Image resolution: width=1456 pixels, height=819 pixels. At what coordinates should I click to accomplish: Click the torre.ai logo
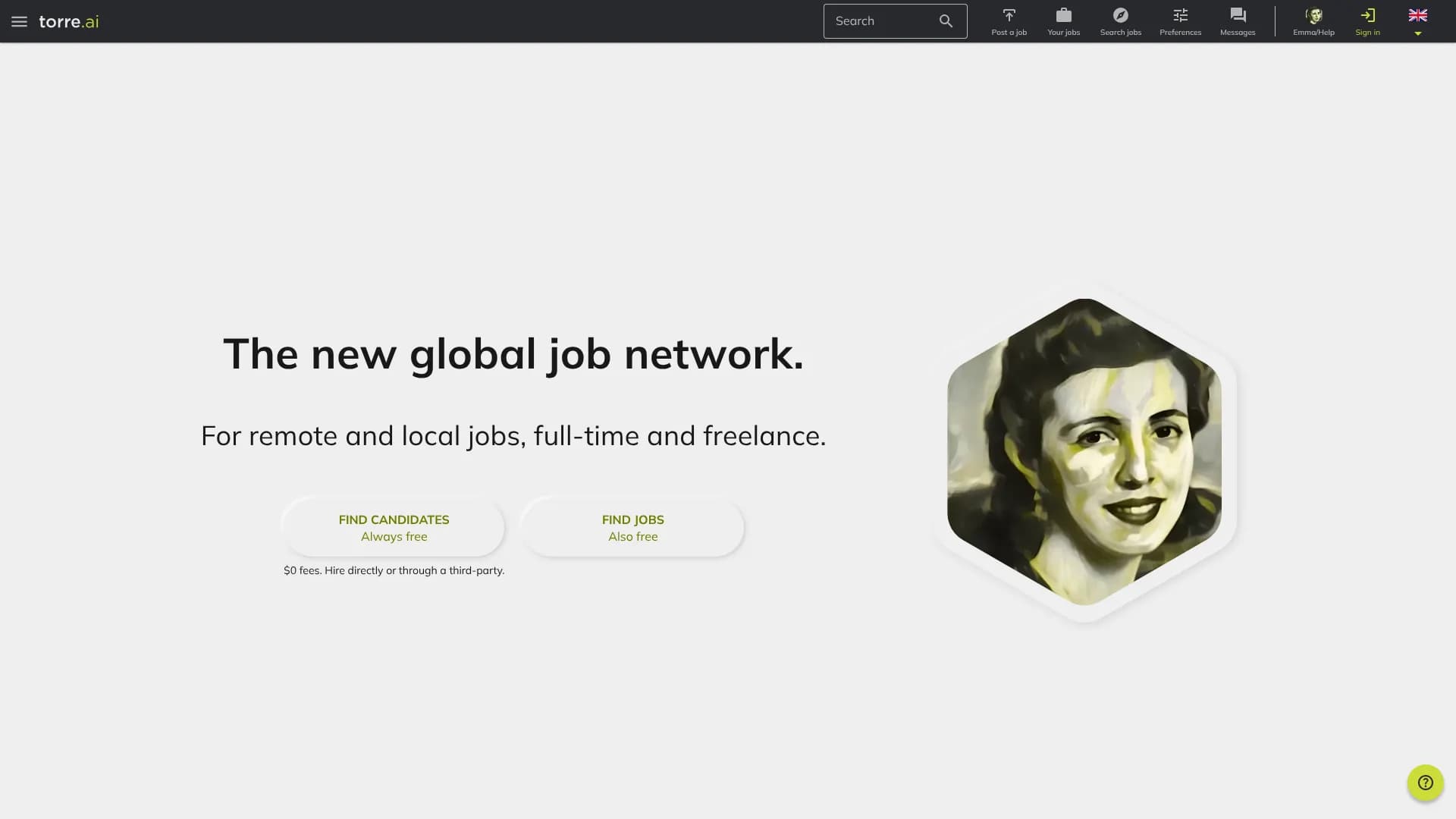[69, 21]
